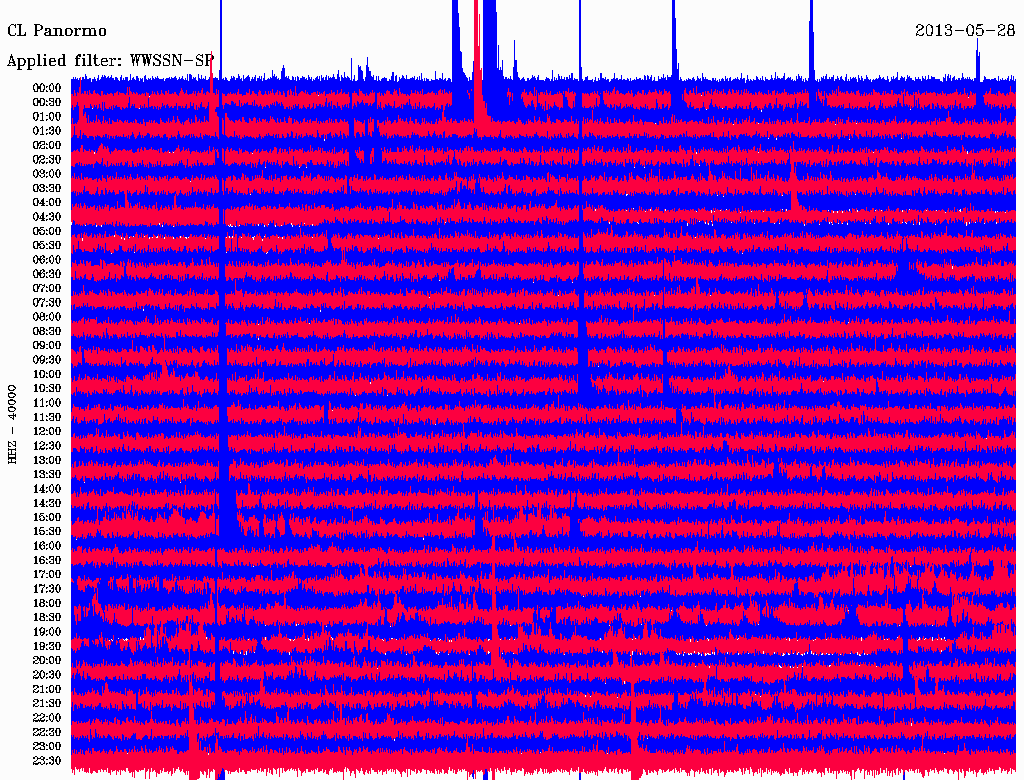1024x780 pixels.
Task: Click the 00:30 time label
Action: (47, 103)
